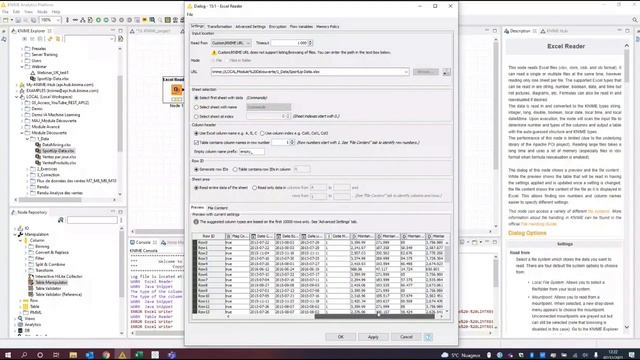Open the 'Read from' dropdown

(x=231, y=43)
